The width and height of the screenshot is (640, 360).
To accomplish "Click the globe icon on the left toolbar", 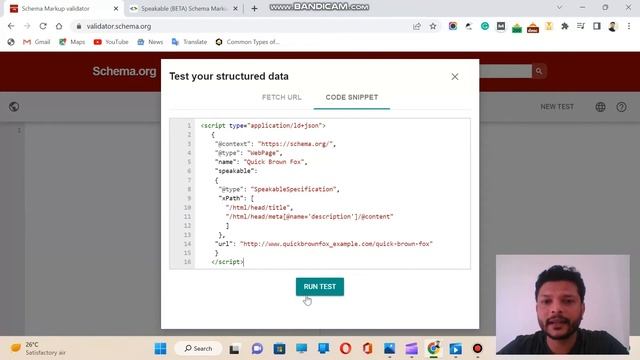I will pos(14,107).
